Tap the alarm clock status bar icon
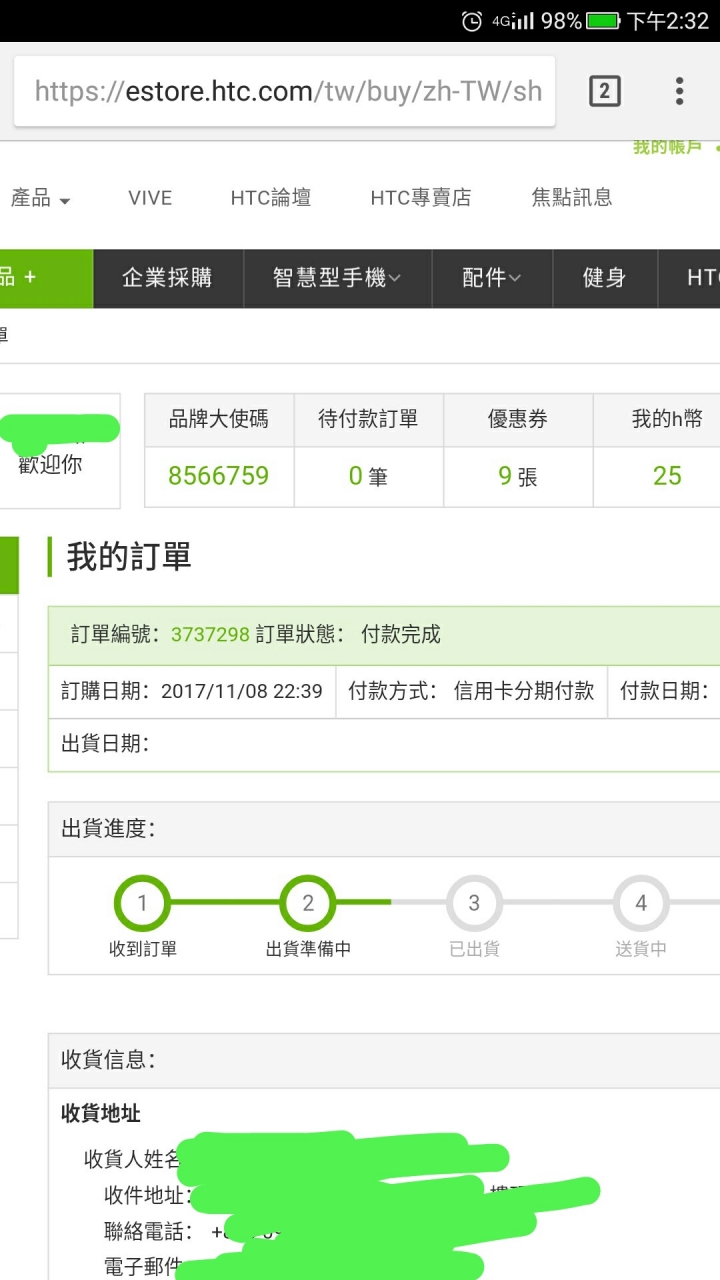 (472, 21)
